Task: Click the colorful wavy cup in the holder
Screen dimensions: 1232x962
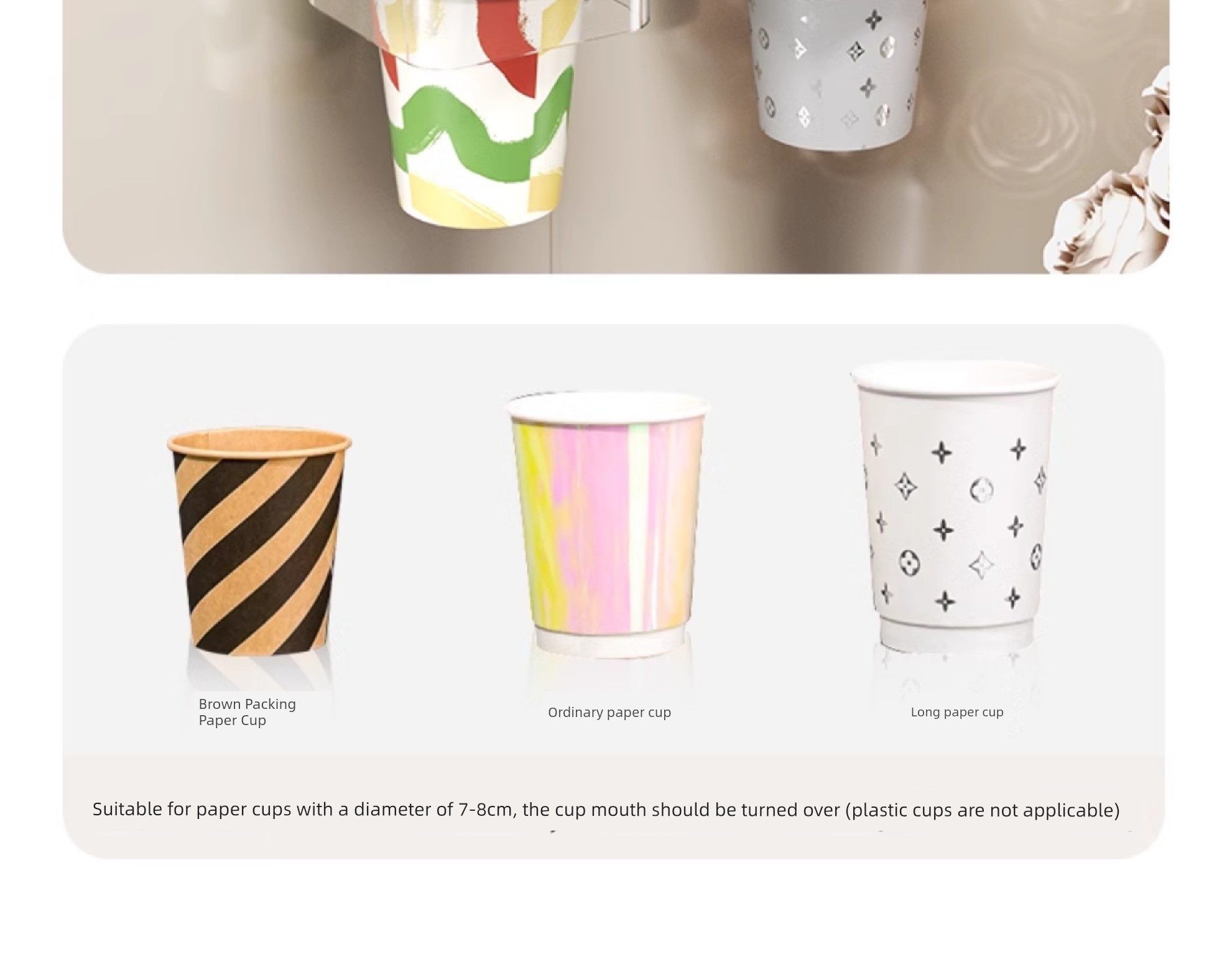Action: (478, 112)
